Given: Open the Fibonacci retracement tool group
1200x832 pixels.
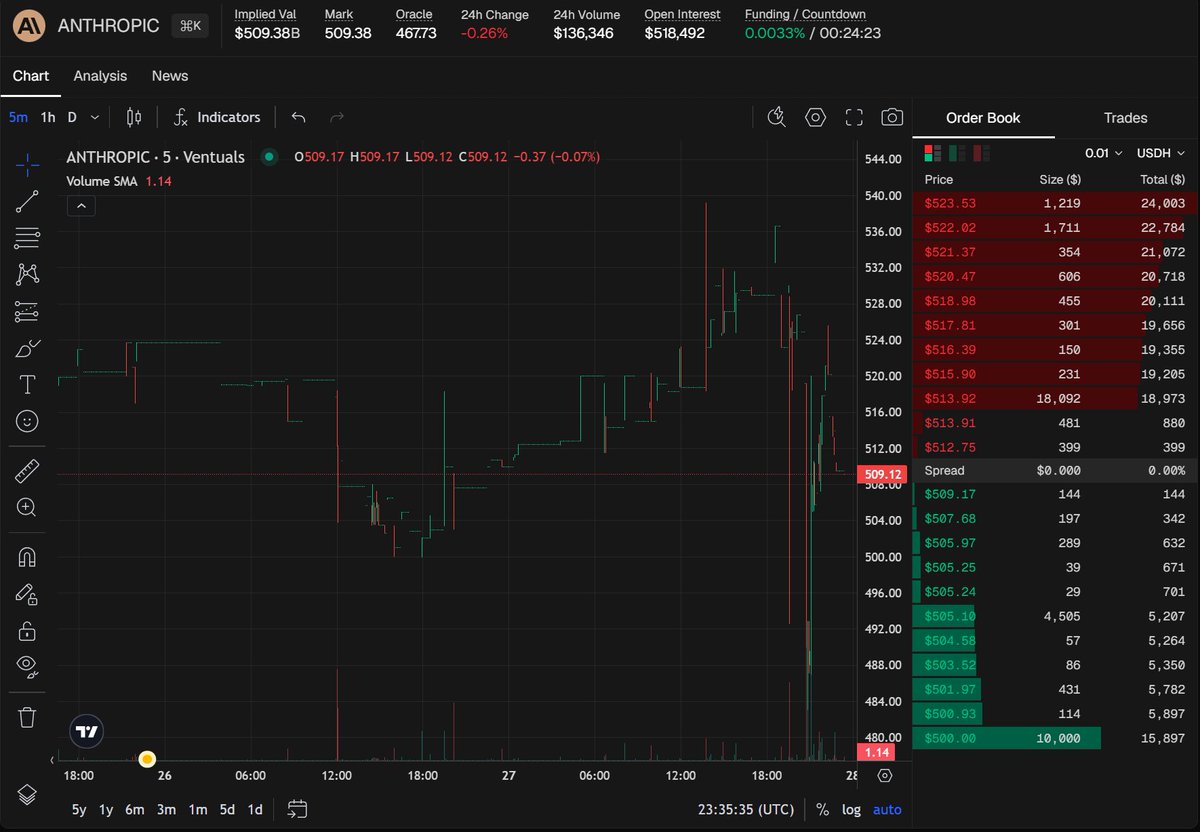Looking at the screenshot, I should [27, 238].
